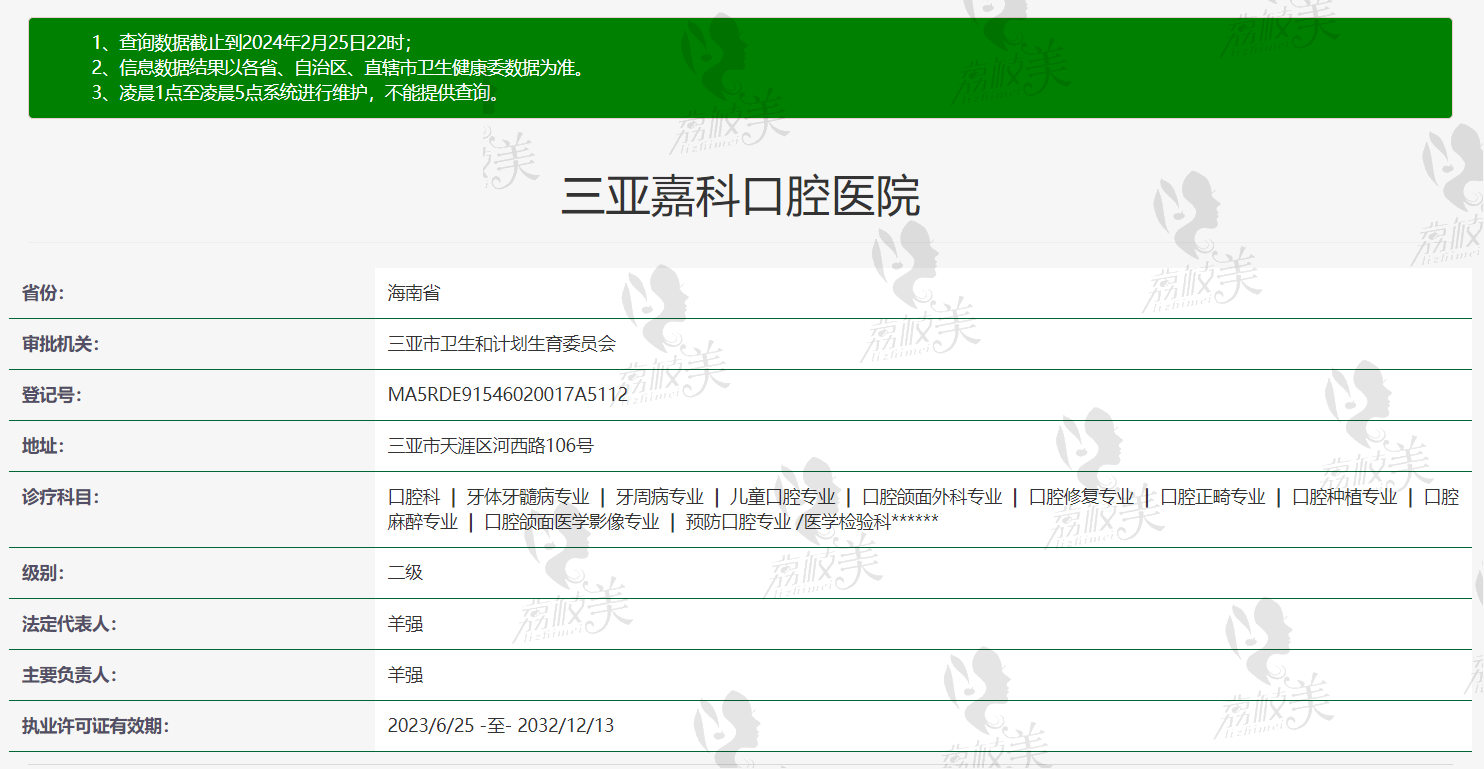Click the value 海南省
This screenshot has height=769, width=1484.
pyautogui.click(x=414, y=293)
